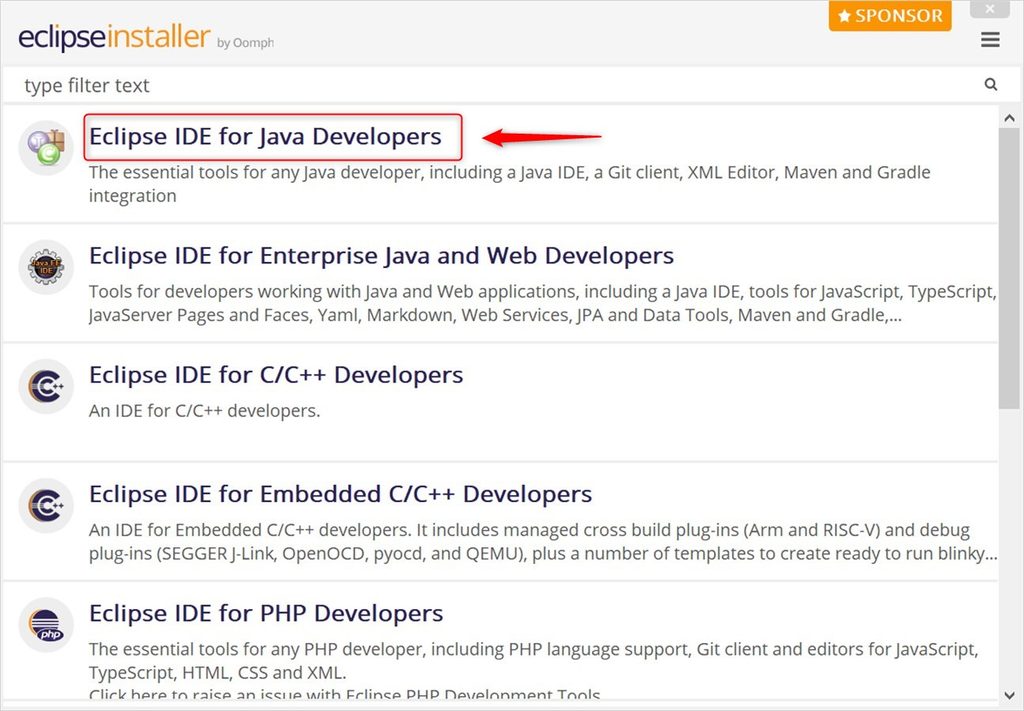1024x711 pixels.
Task: Click the PHP Developers package icon
Action: click(46, 625)
